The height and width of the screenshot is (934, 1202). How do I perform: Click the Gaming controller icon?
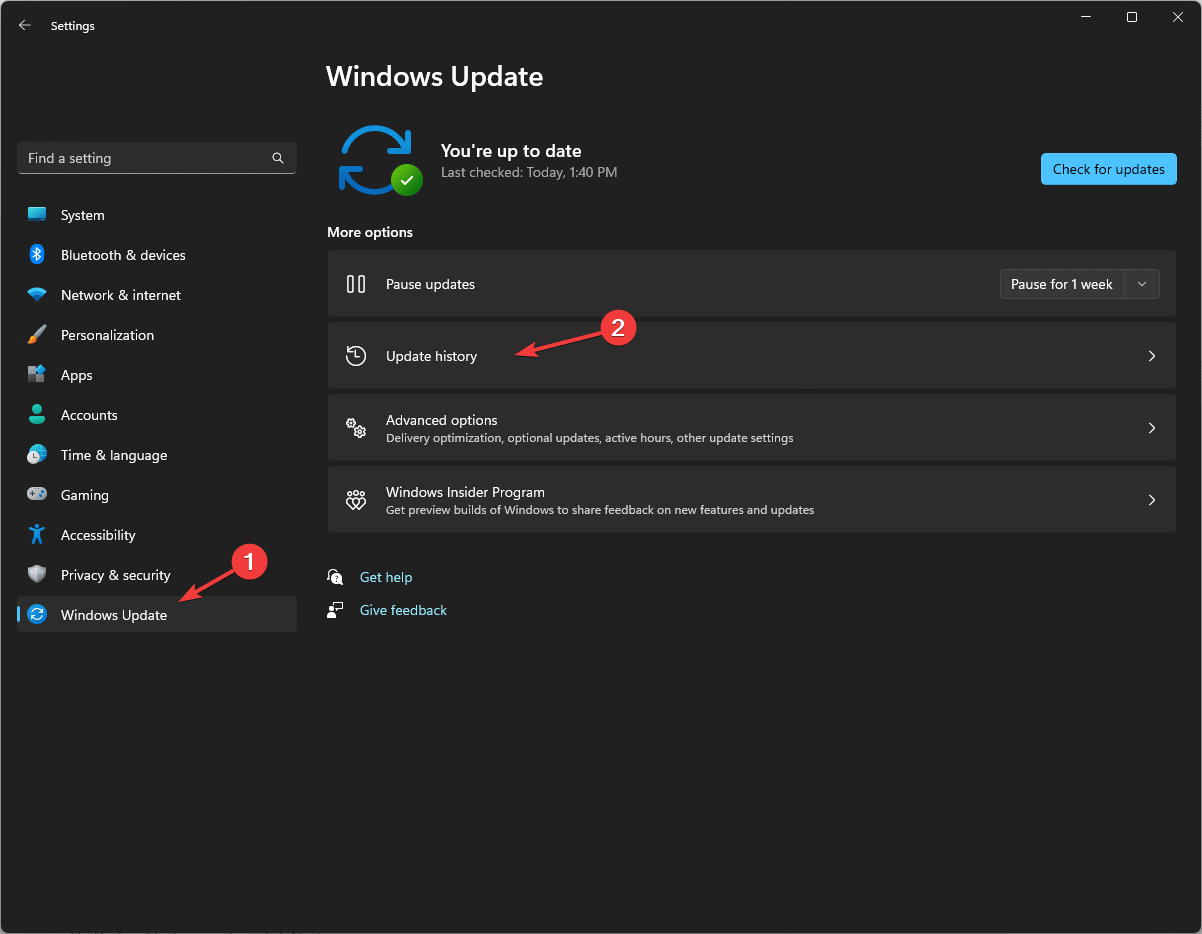[37, 495]
